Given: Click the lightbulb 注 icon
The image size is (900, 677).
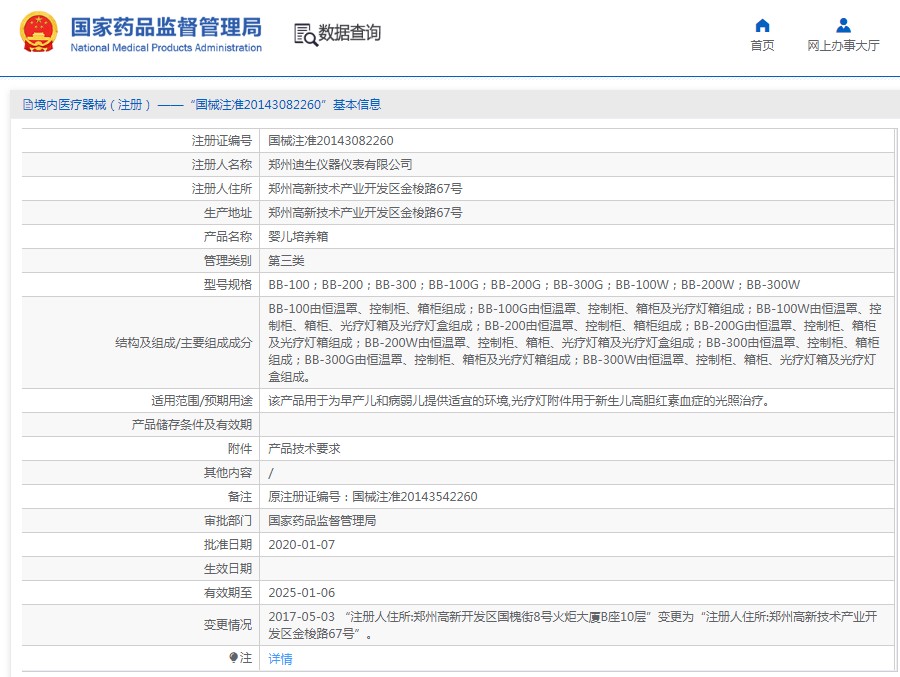Looking at the screenshot, I should click(x=233, y=657).
